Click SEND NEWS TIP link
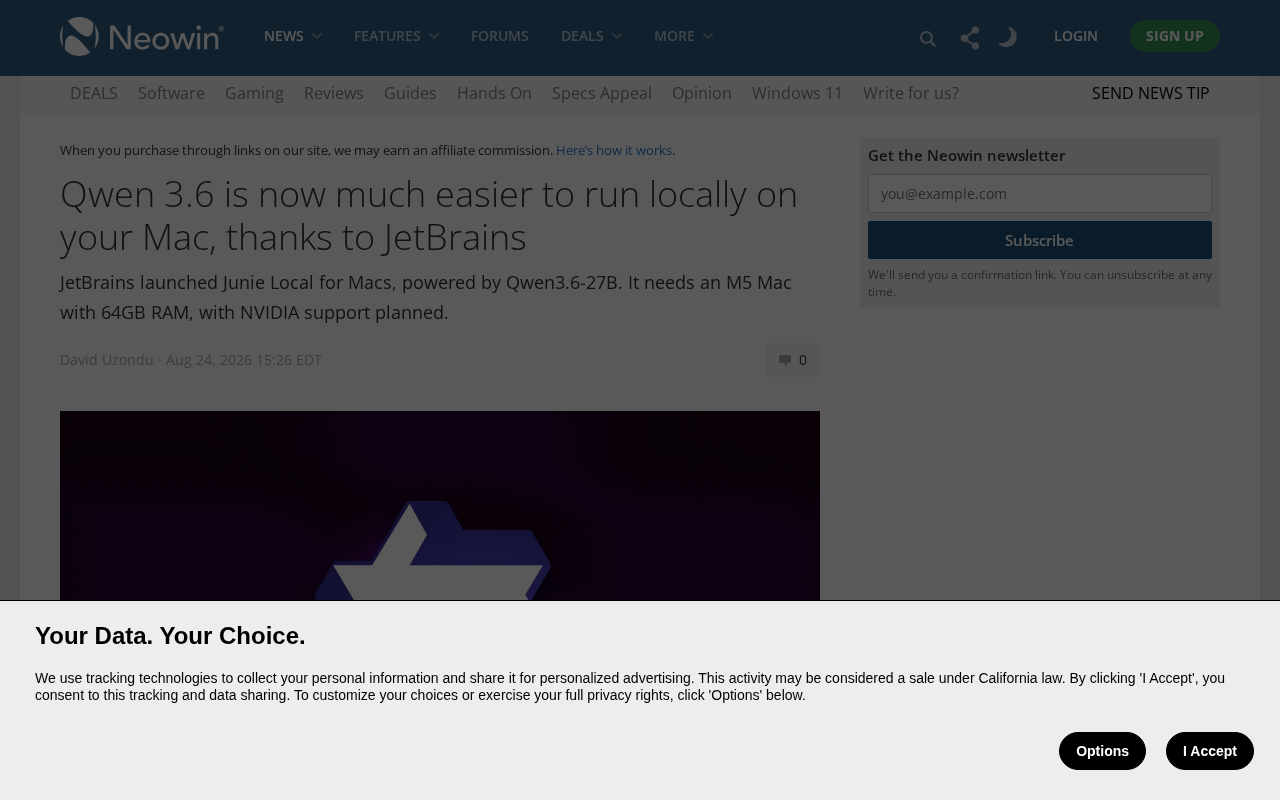The height and width of the screenshot is (800, 1280). (x=1150, y=93)
